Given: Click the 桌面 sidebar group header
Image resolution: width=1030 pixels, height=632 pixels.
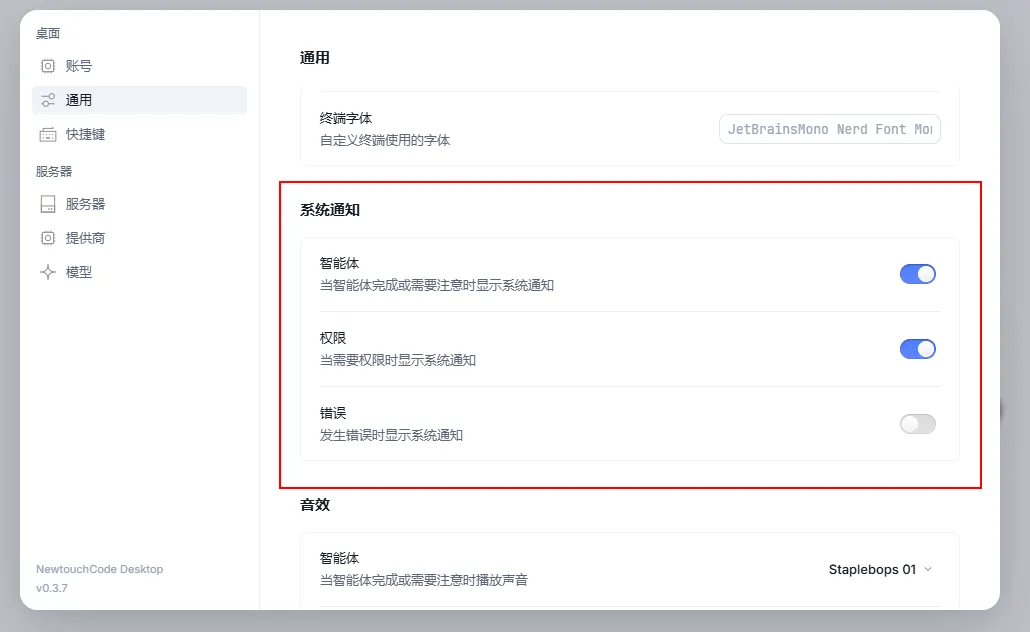Looking at the screenshot, I should 48,34.
